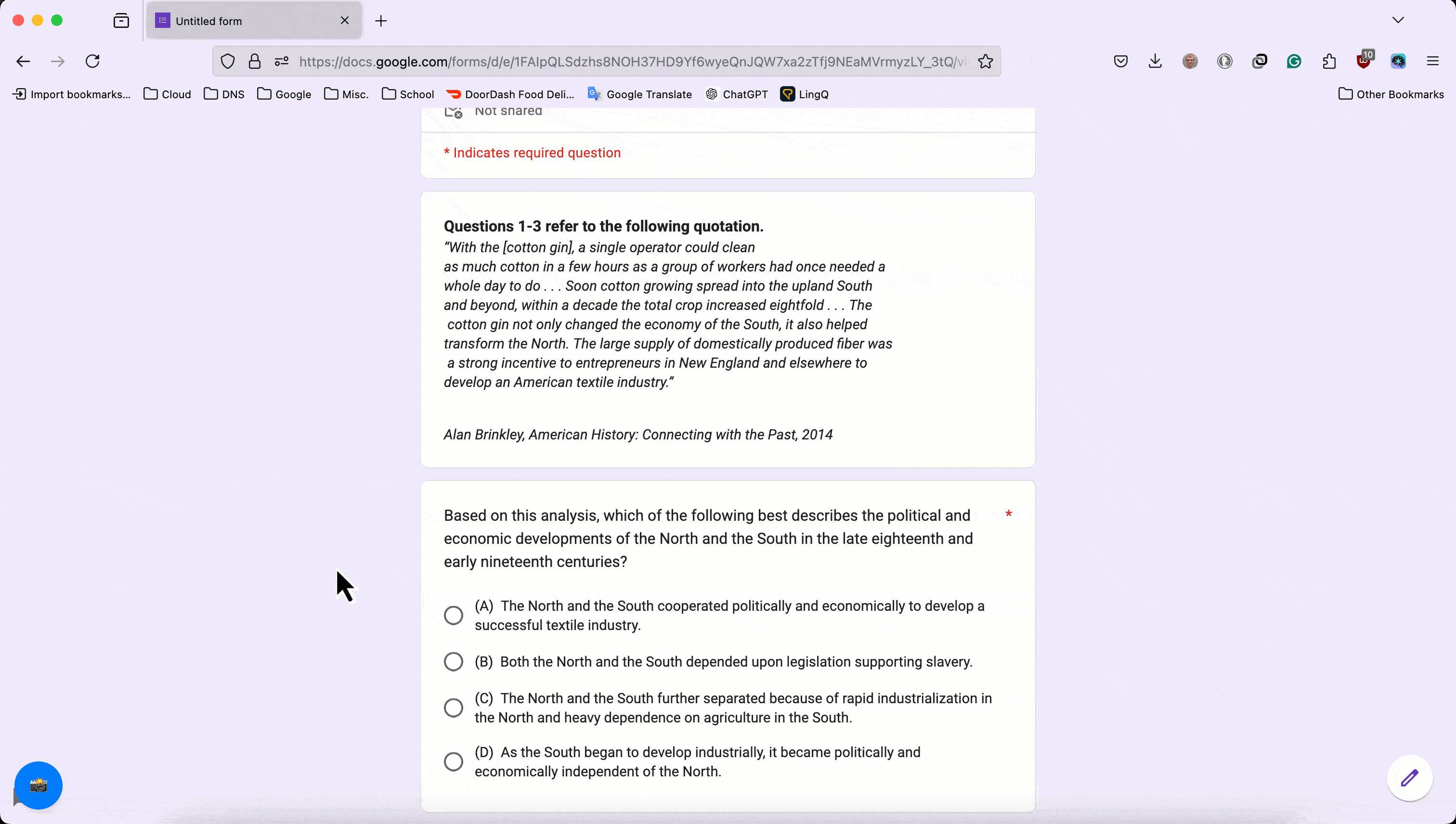Select answer (B) about slavery legislation
This screenshot has width=1456, height=824.
[453, 662]
